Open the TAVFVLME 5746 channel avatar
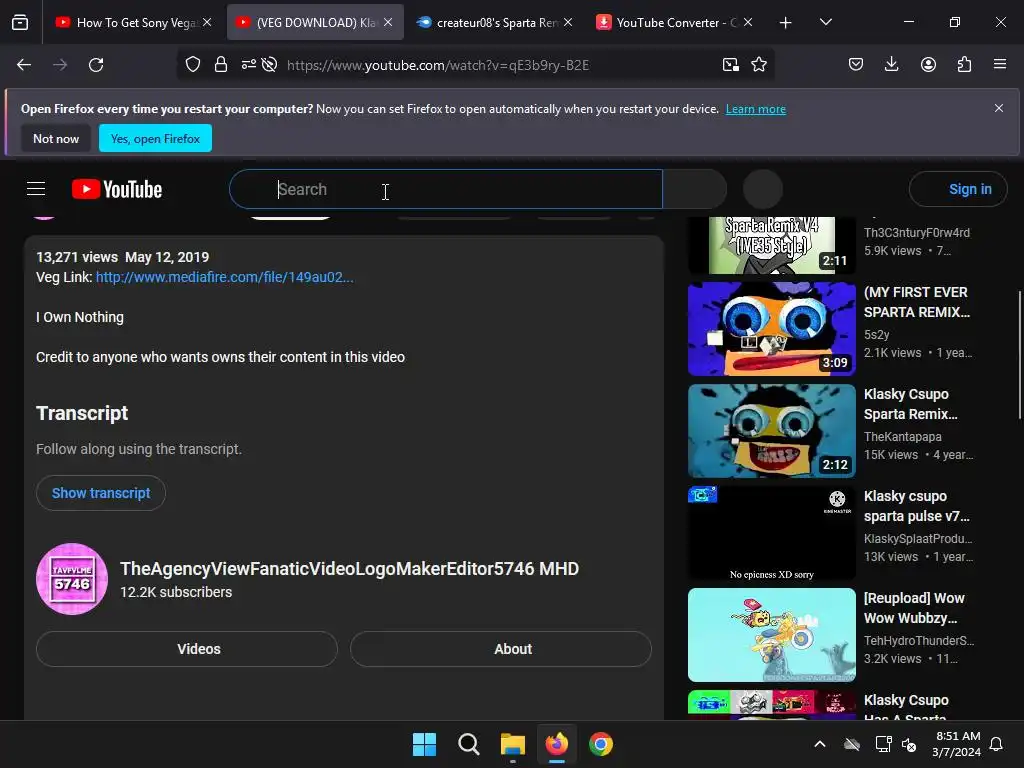The image size is (1024, 768). [72, 579]
